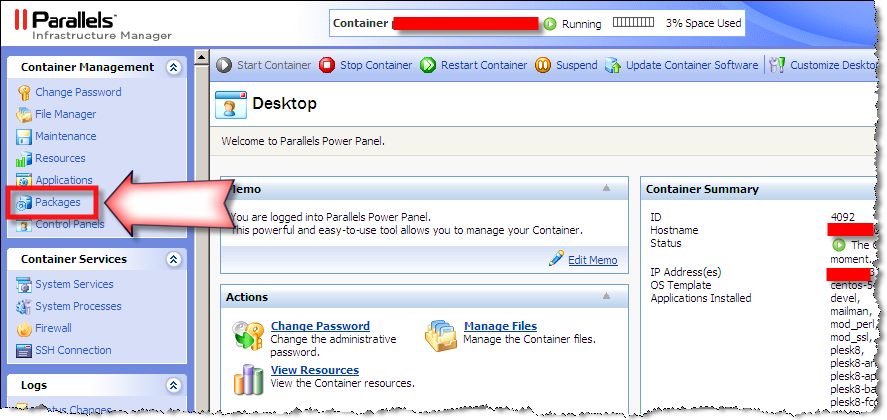
Task: Click the Manage Files folder icon in Actions
Action: 441,335
